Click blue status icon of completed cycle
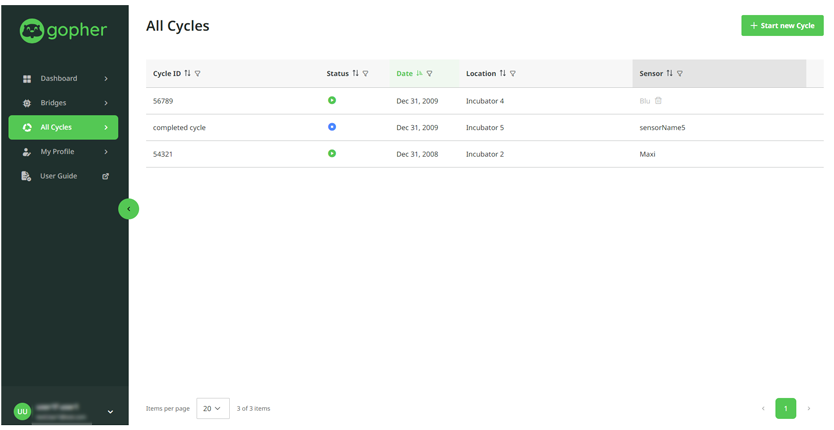The height and width of the screenshot is (430, 834). coord(332,127)
